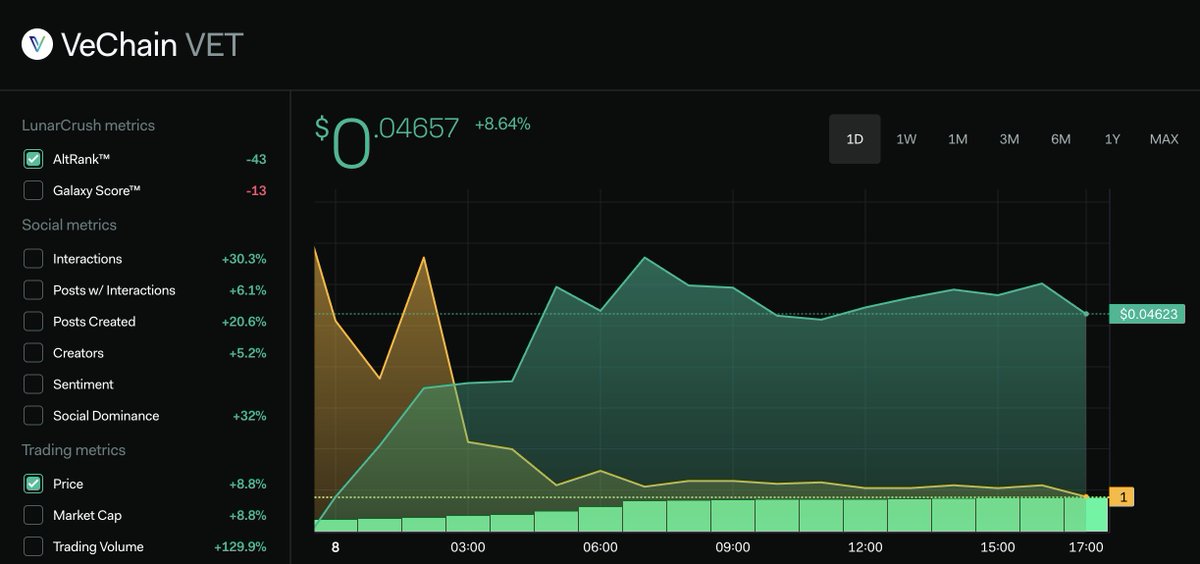
Task: Show the 1Y time range
Action: (x=1112, y=139)
